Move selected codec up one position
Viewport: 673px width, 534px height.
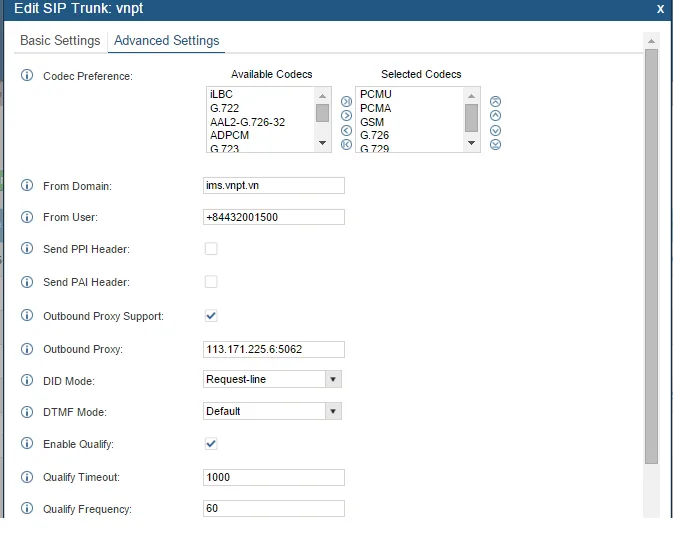(495, 115)
